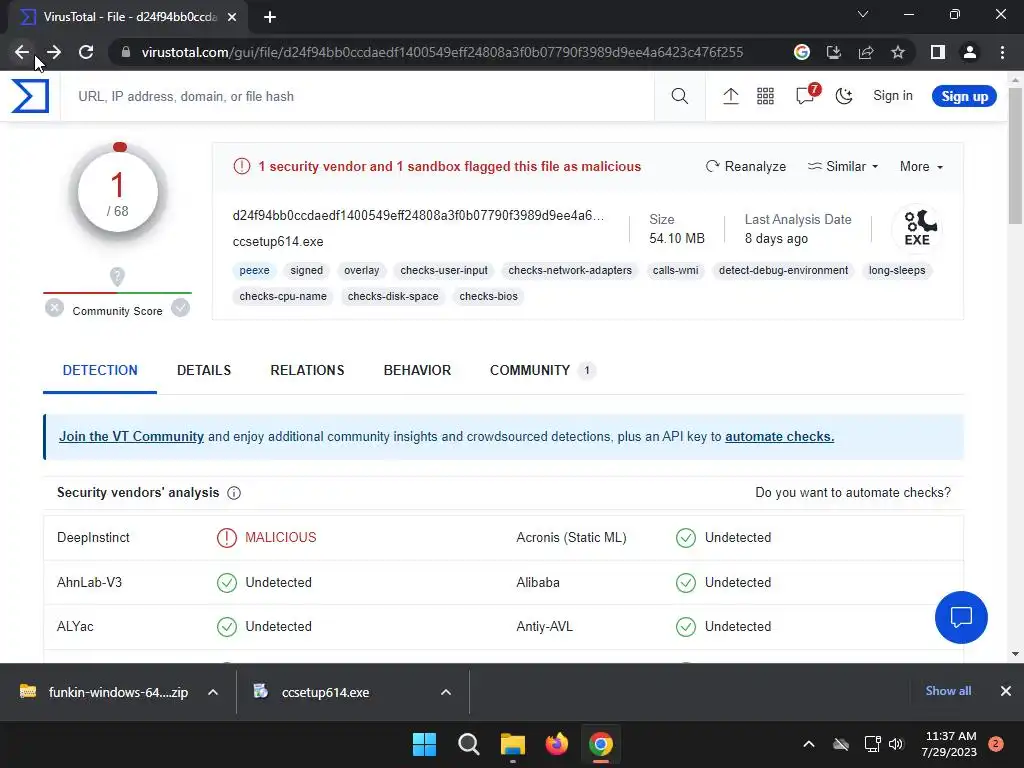The width and height of the screenshot is (1024, 768).
Task: Open the Chrome three-dot menu
Action: click(1002, 52)
